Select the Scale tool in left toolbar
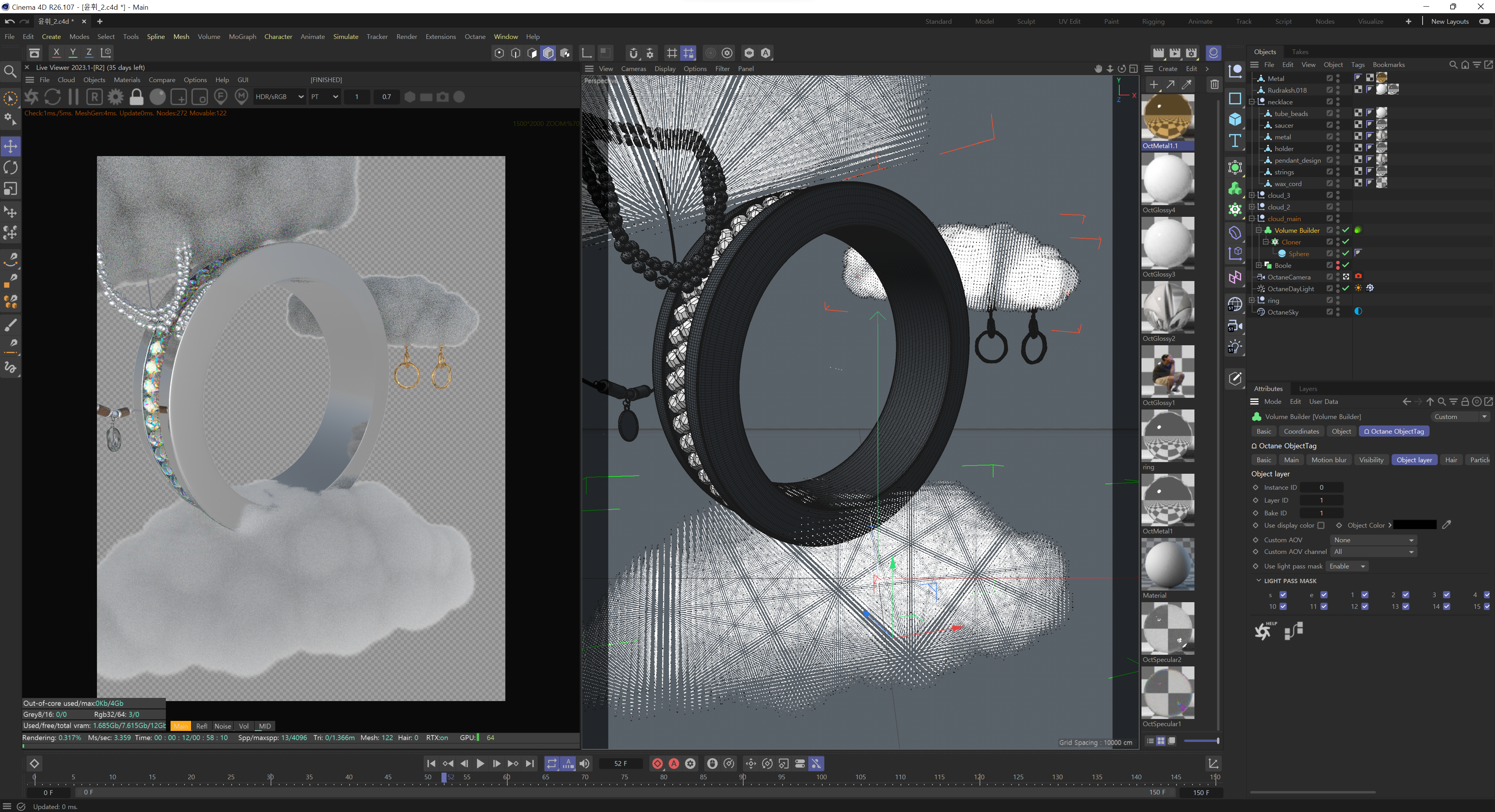 (11, 189)
